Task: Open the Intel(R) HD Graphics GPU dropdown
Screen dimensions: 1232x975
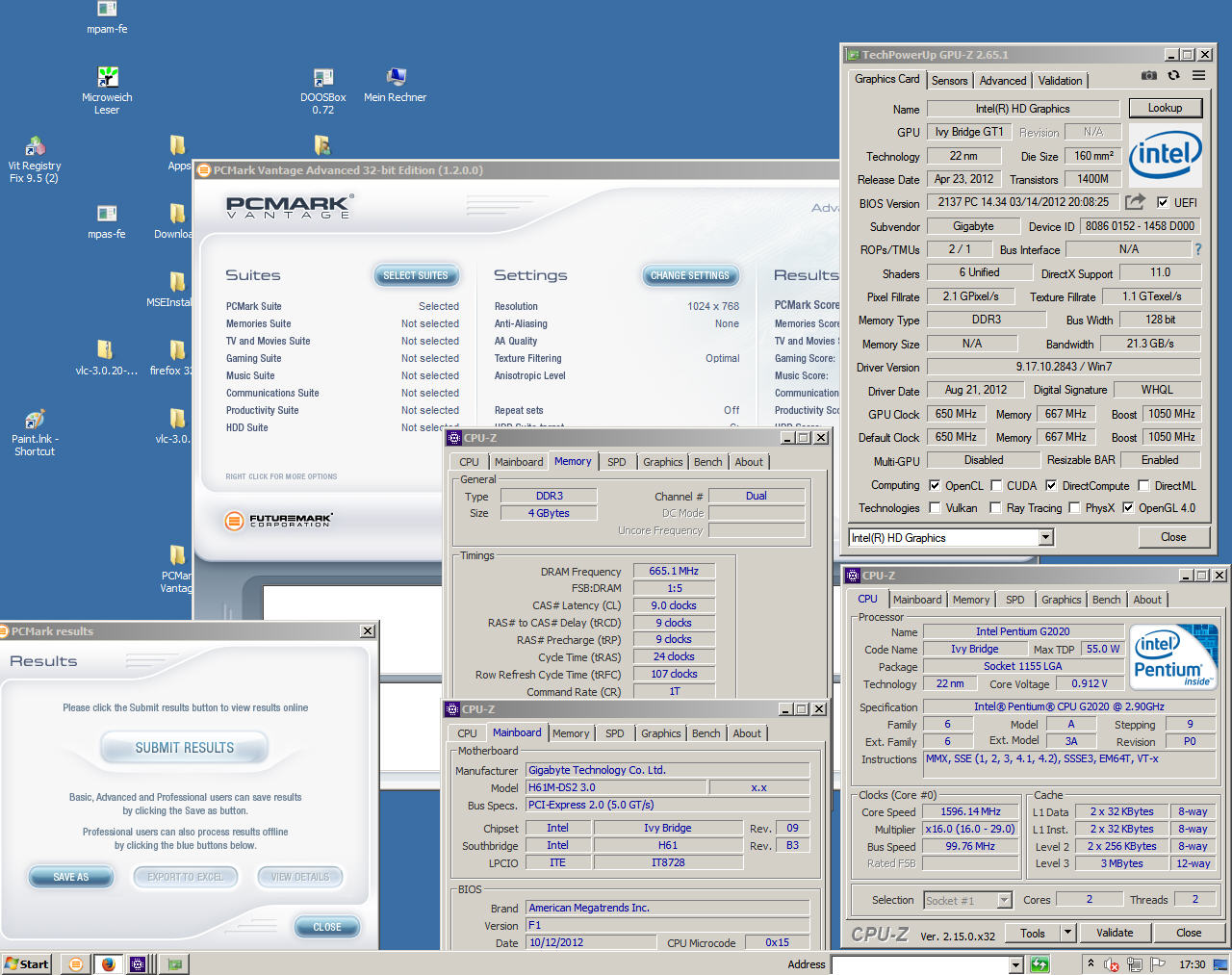Action: point(1046,537)
